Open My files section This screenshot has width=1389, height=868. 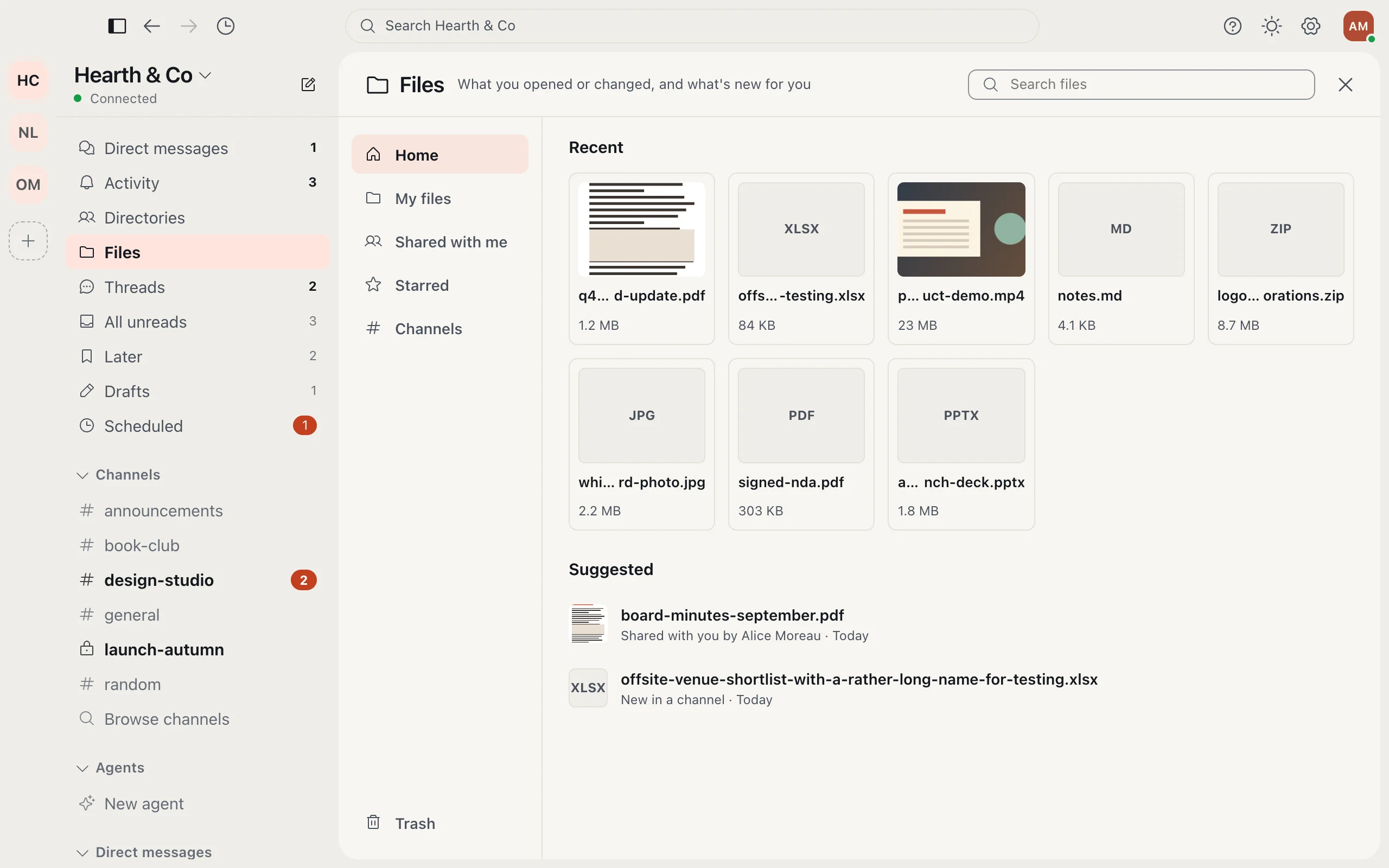(439, 198)
